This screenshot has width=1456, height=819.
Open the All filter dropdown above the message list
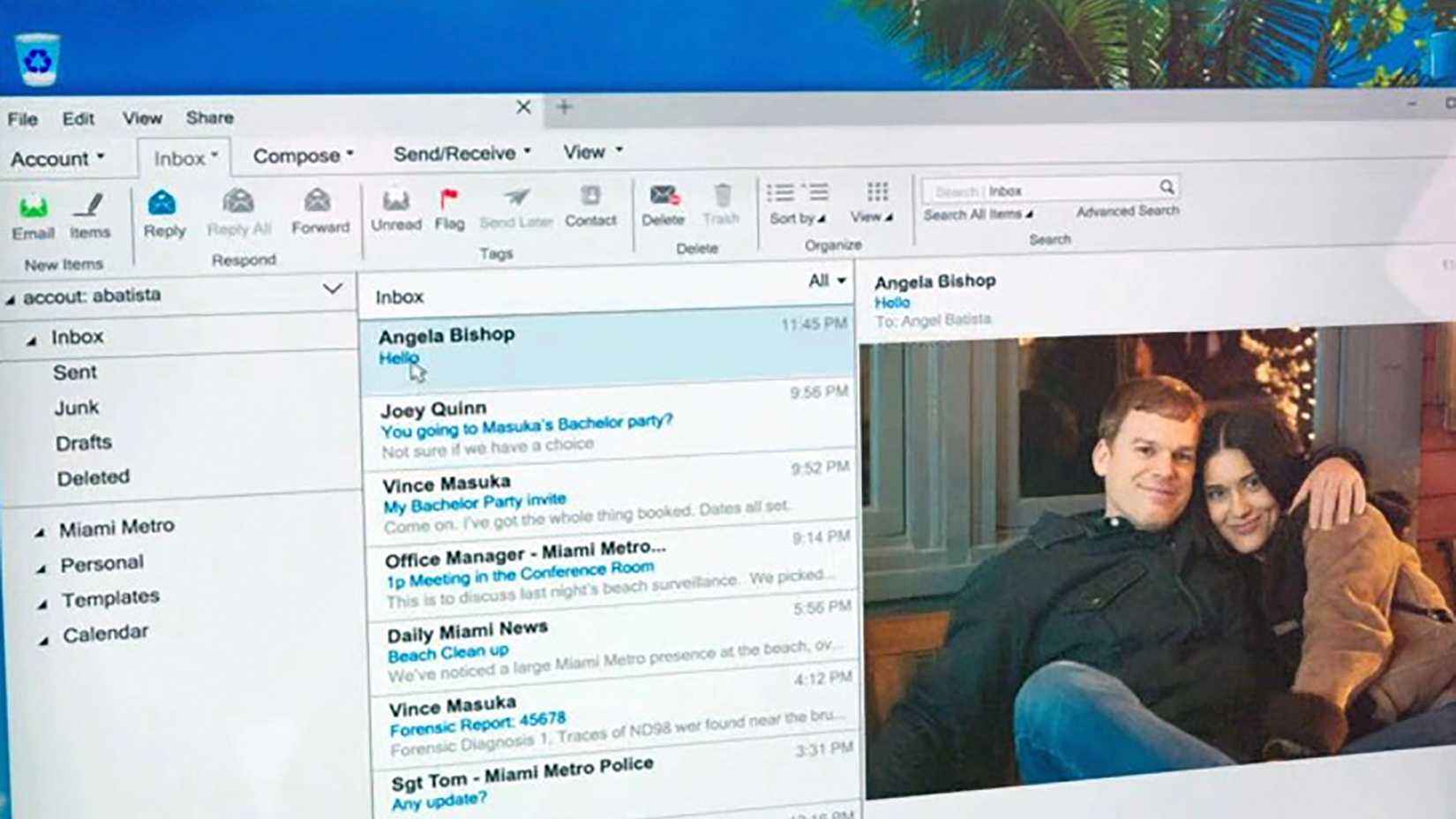pos(827,281)
